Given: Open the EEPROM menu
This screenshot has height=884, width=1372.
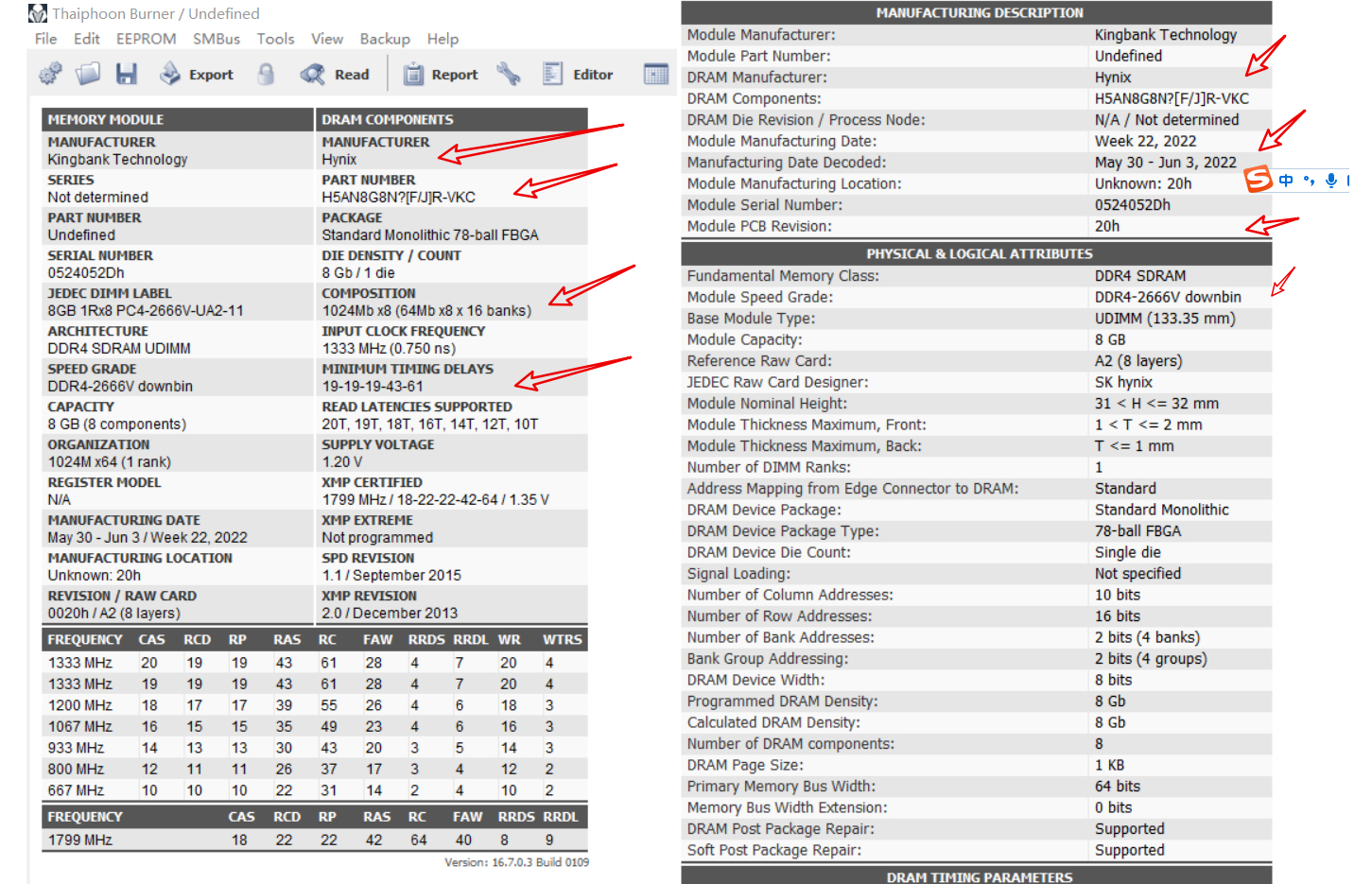Looking at the screenshot, I should (x=147, y=39).
